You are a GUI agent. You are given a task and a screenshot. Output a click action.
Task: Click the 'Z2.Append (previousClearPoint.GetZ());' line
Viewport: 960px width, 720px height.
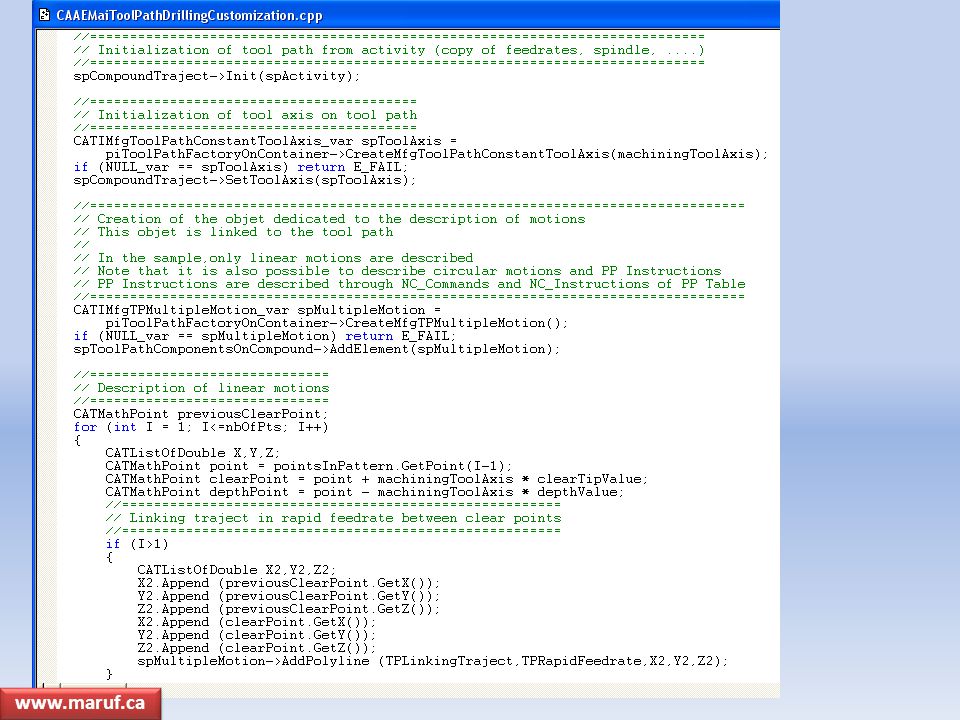pos(288,609)
